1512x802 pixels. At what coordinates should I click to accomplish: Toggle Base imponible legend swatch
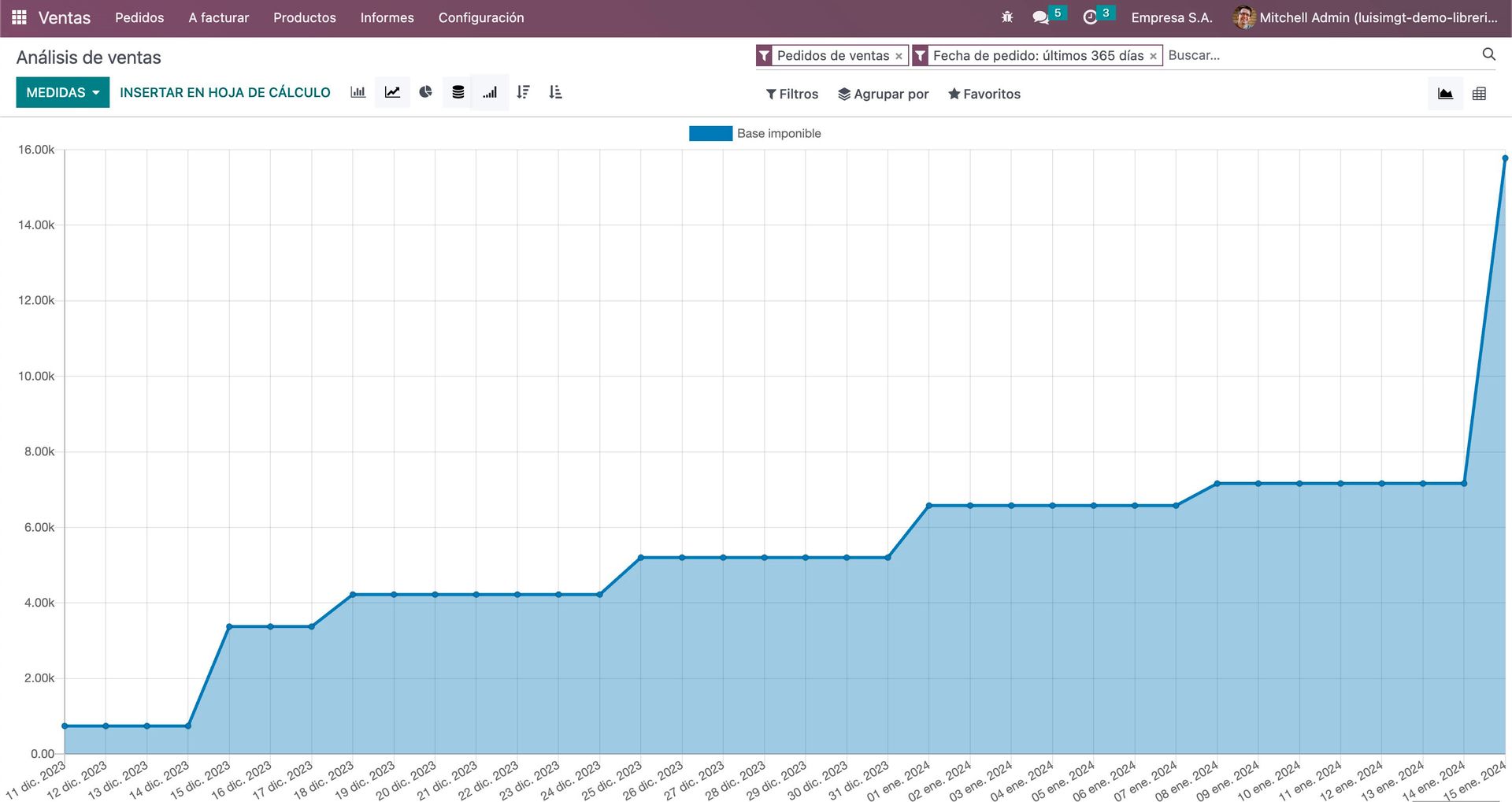tap(710, 133)
